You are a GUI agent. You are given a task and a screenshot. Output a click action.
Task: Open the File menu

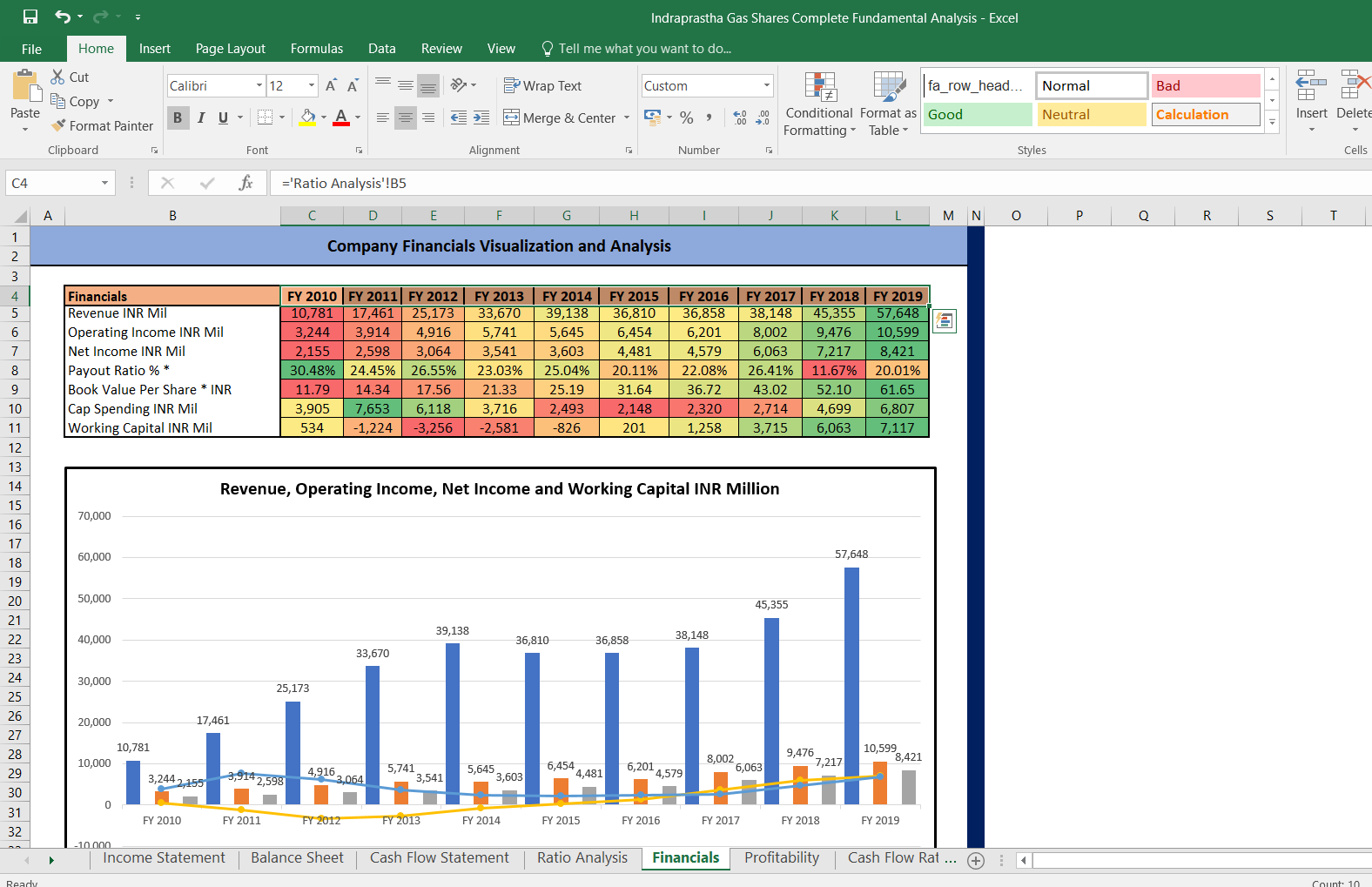(x=31, y=49)
